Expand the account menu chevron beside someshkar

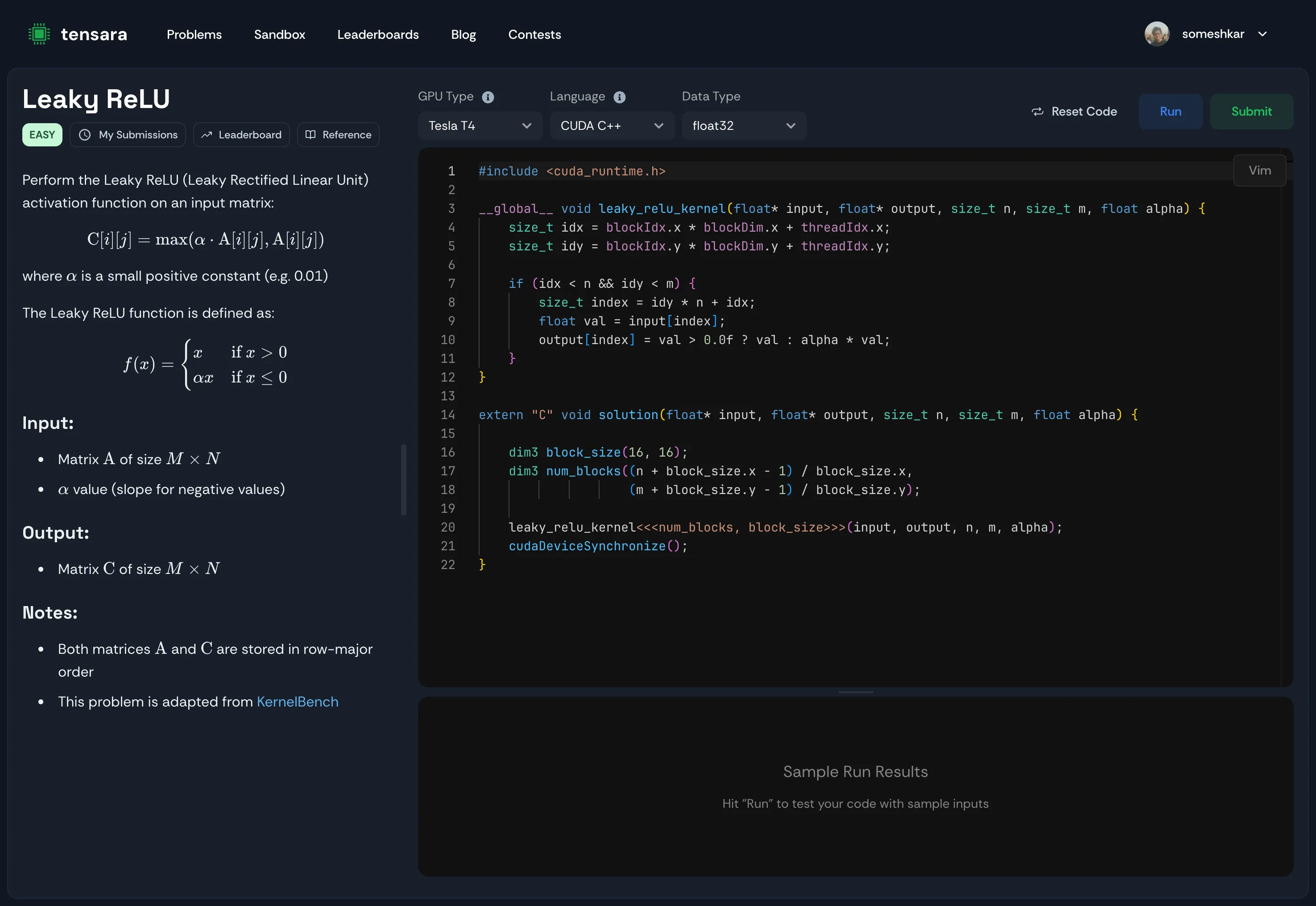click(1262, 33)
